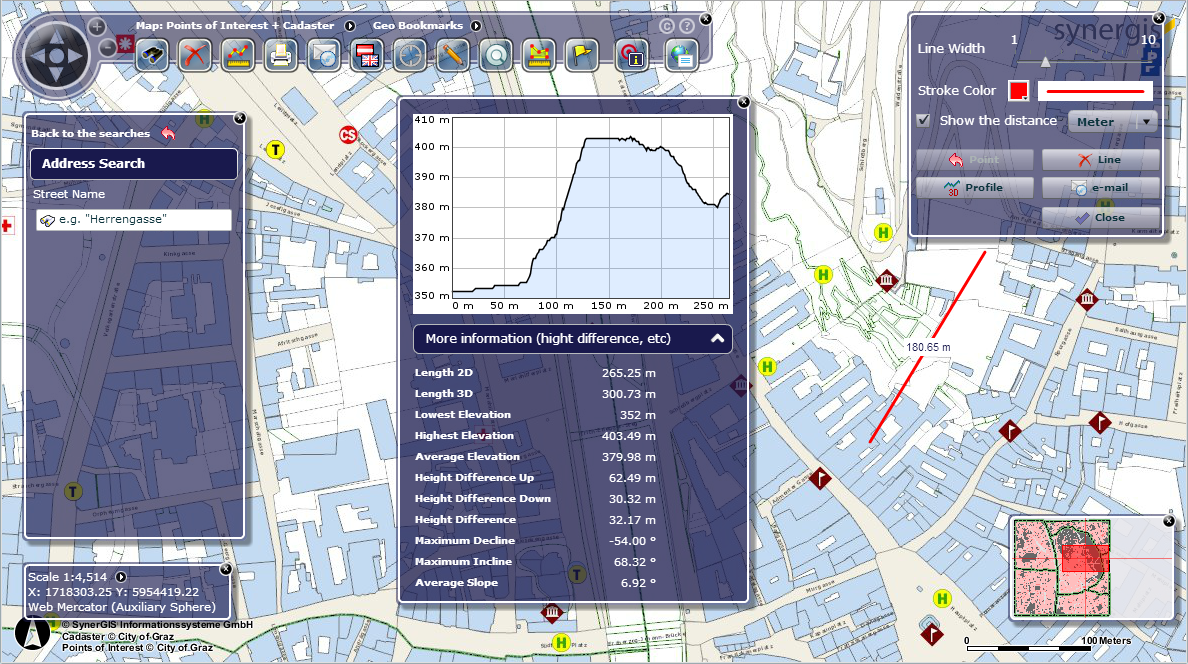This screenshot has height=664, width=1188.
Task: Open the Meter units dropdown
Action: [1112, 121]
